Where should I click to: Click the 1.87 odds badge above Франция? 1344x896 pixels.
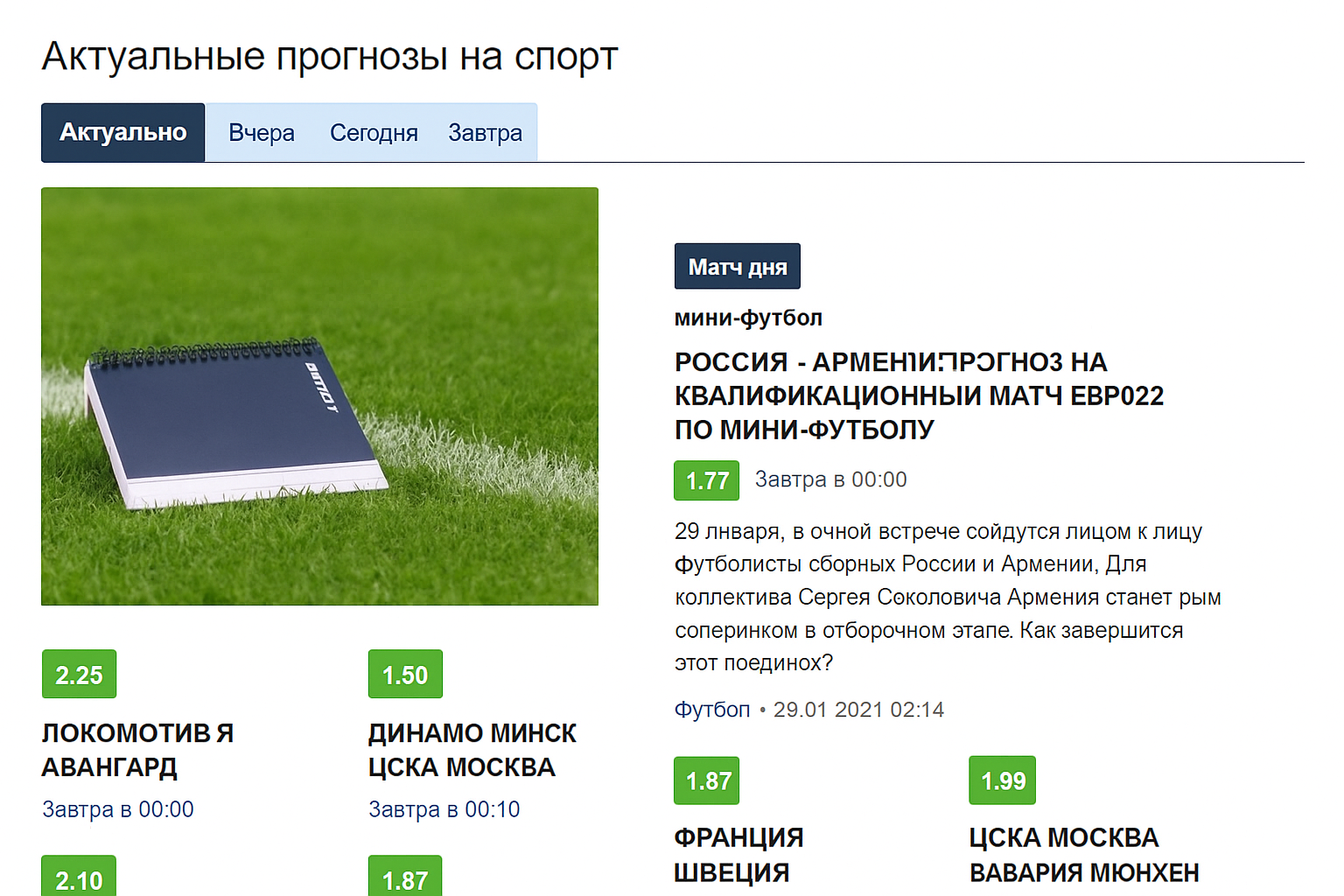pyautogui.click(x=707, y=780)
